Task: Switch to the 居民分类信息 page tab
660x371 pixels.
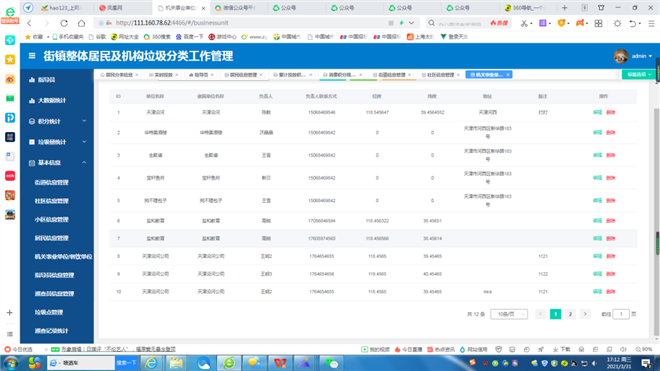Action: pyautogui.click(x=119, y=75)
